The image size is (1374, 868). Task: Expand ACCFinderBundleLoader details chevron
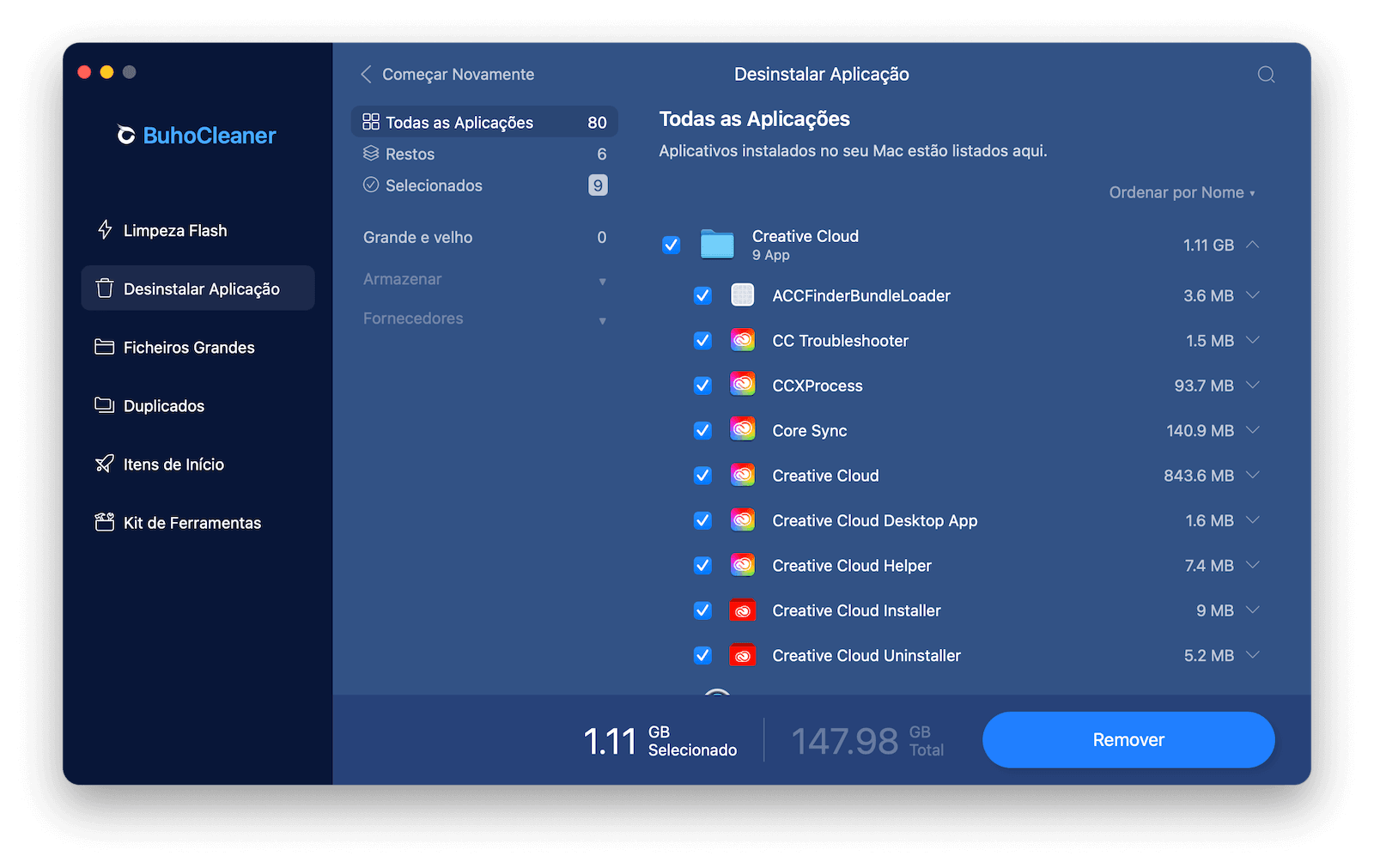tap(1253, 295)
